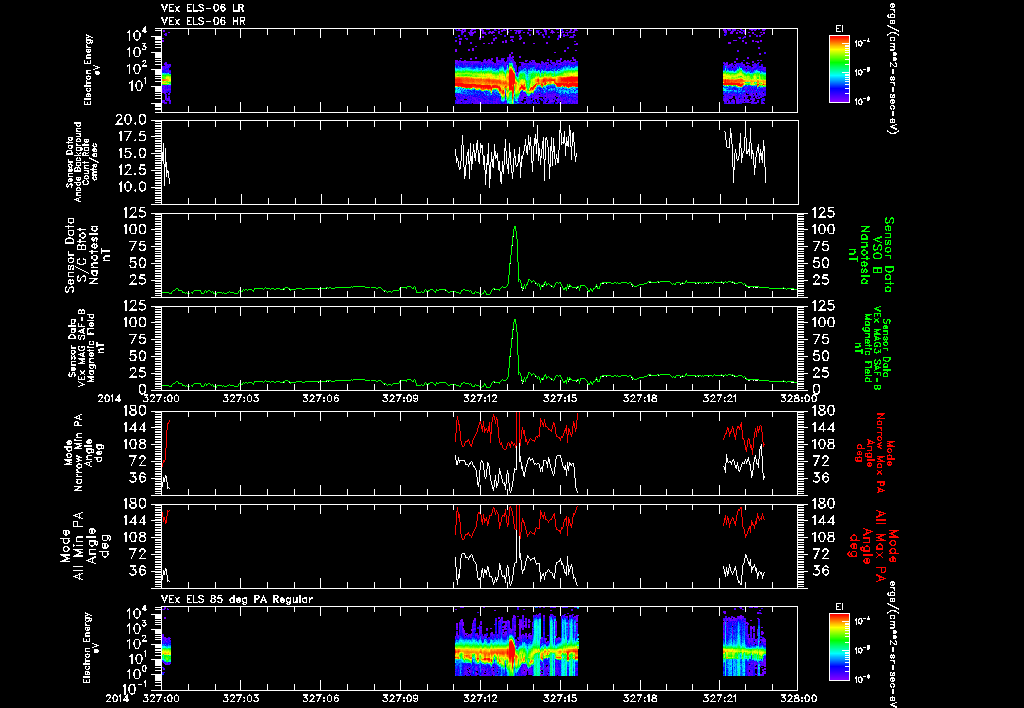The image size is (1024, 708).
Task: Click the '20.0' tick on count rate axis
Action: click(x=133, y=120)
